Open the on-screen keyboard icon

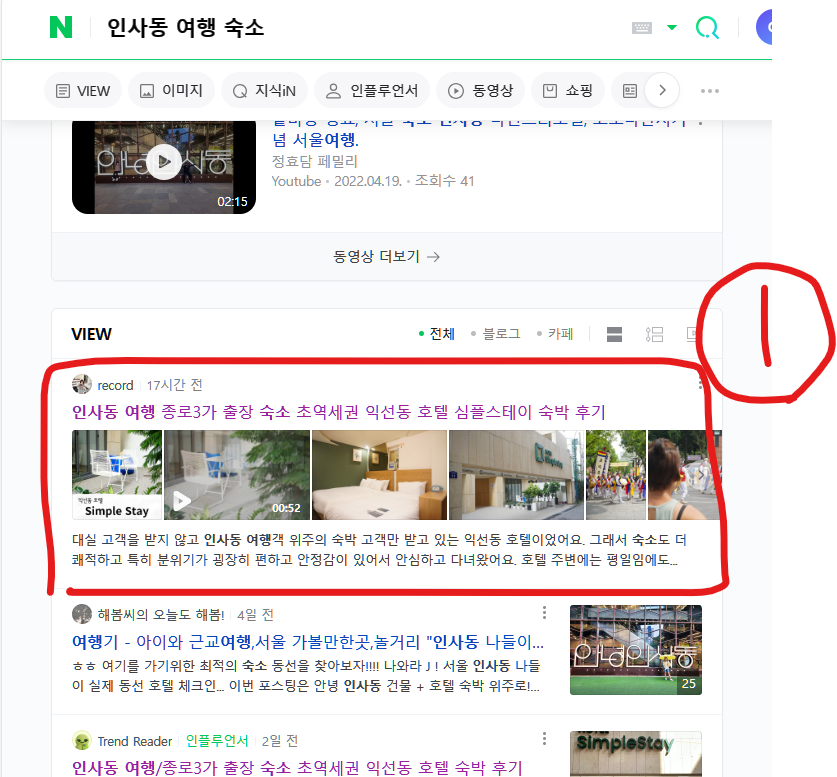pos(642,28)
